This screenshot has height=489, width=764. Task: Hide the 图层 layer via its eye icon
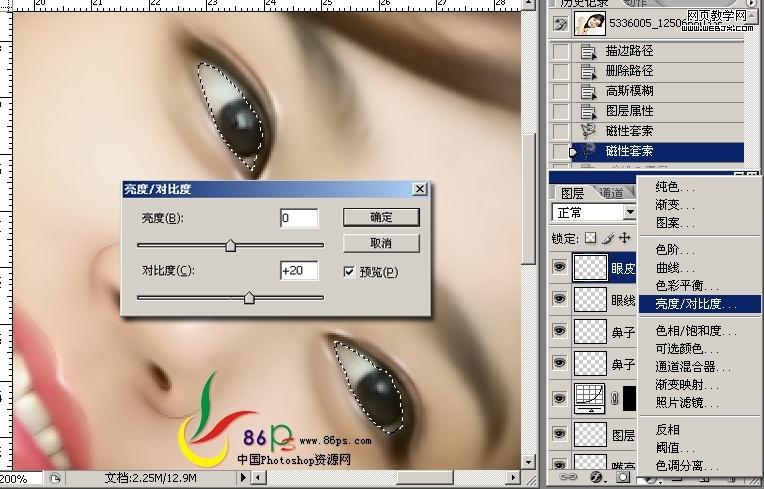point(559,433)
